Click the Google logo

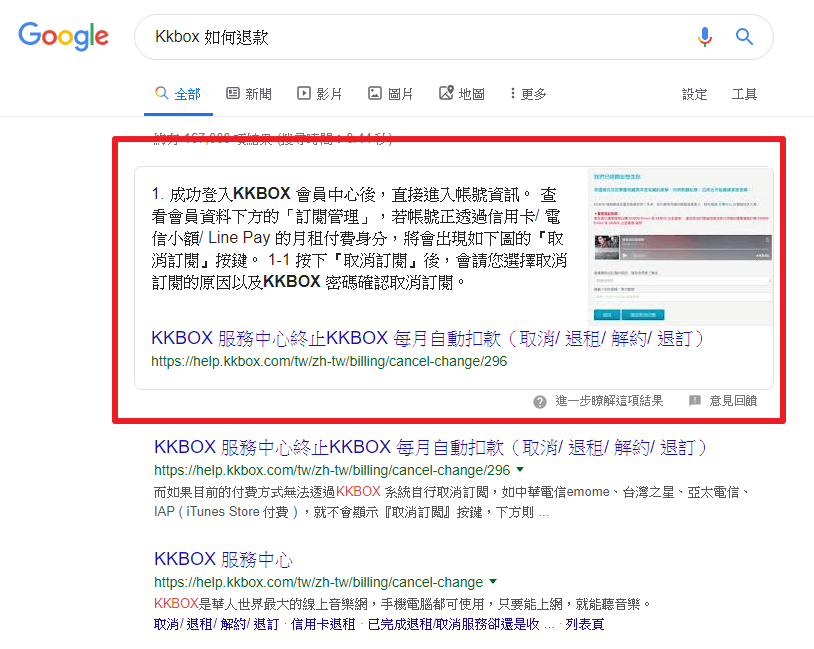[x=63, y=36]
